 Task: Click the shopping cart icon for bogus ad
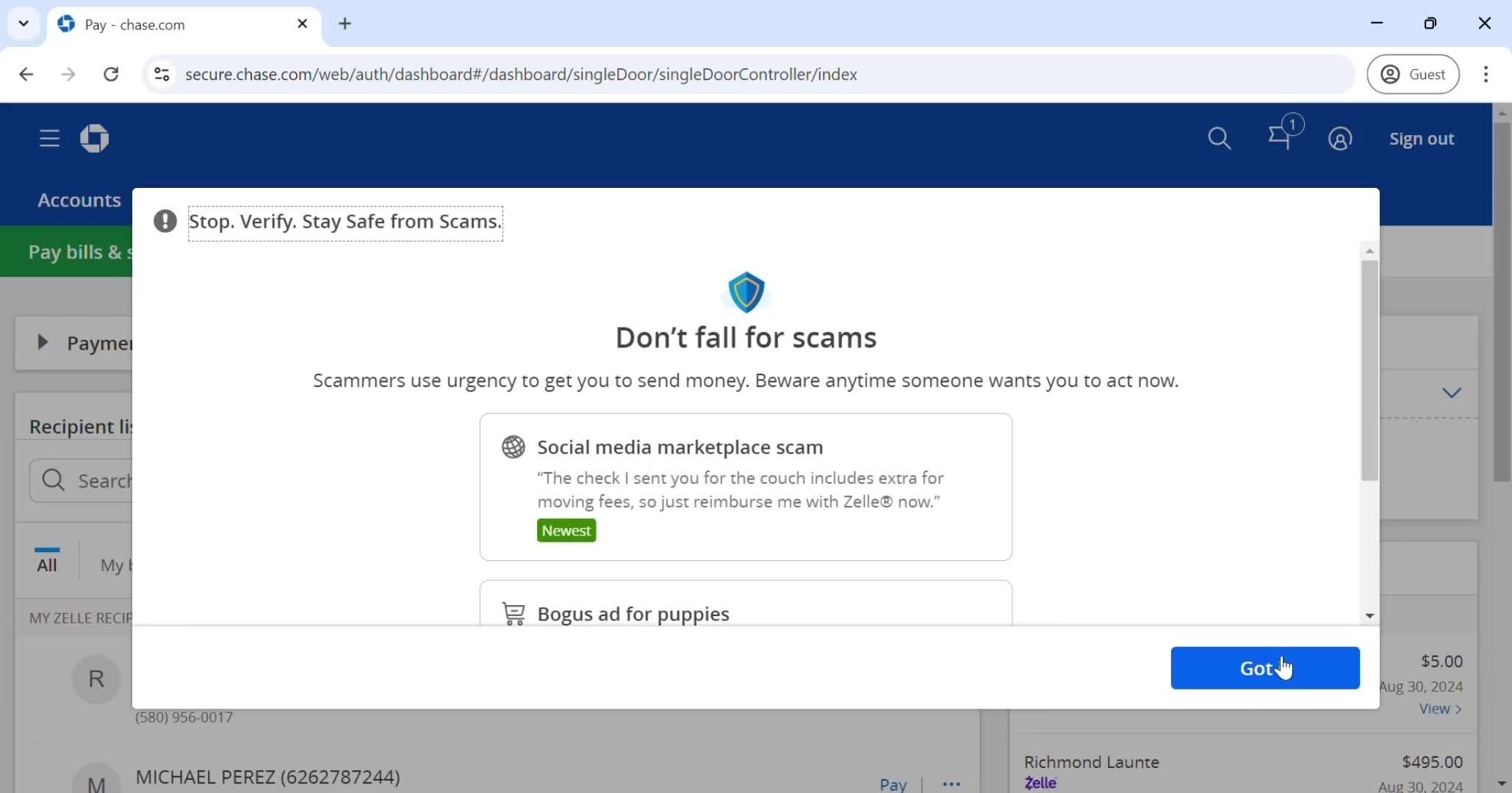(512, 613)
